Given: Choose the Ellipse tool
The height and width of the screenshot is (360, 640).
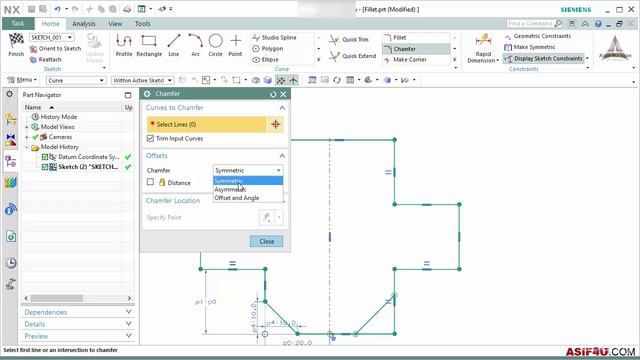Looking at the screenshot, I should 266,60.
